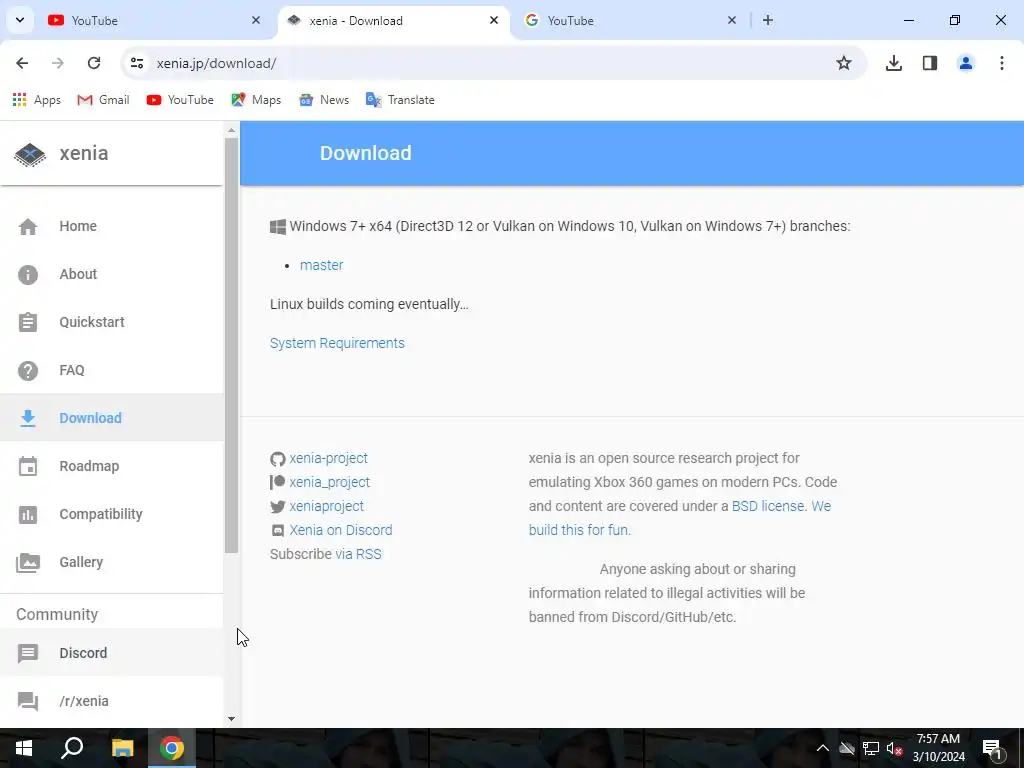Open the BSD license link
This screenshot has width=1024, height=768.
(x=768, y=507)
